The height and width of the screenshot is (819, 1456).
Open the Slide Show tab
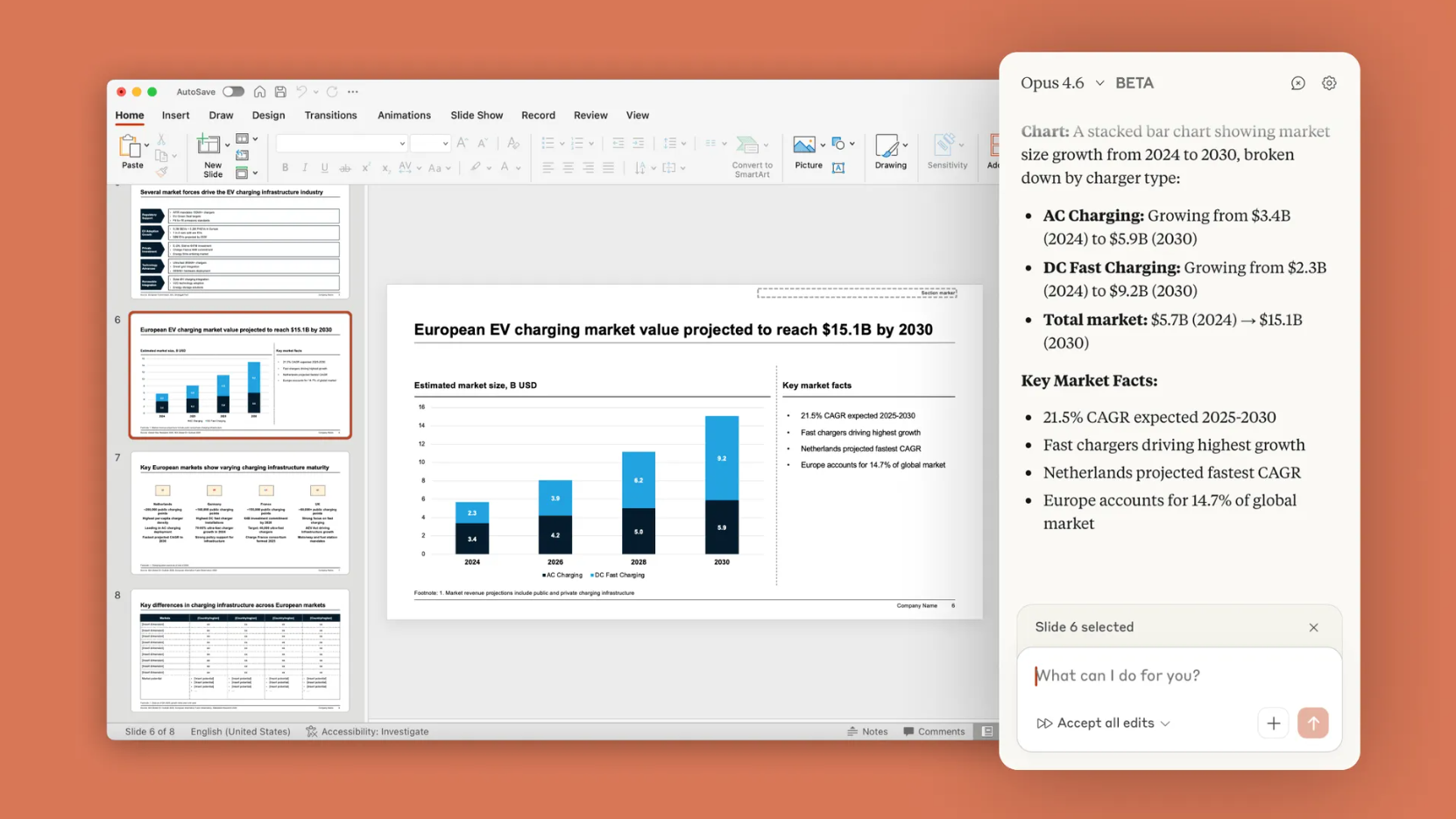coord(476,115)
